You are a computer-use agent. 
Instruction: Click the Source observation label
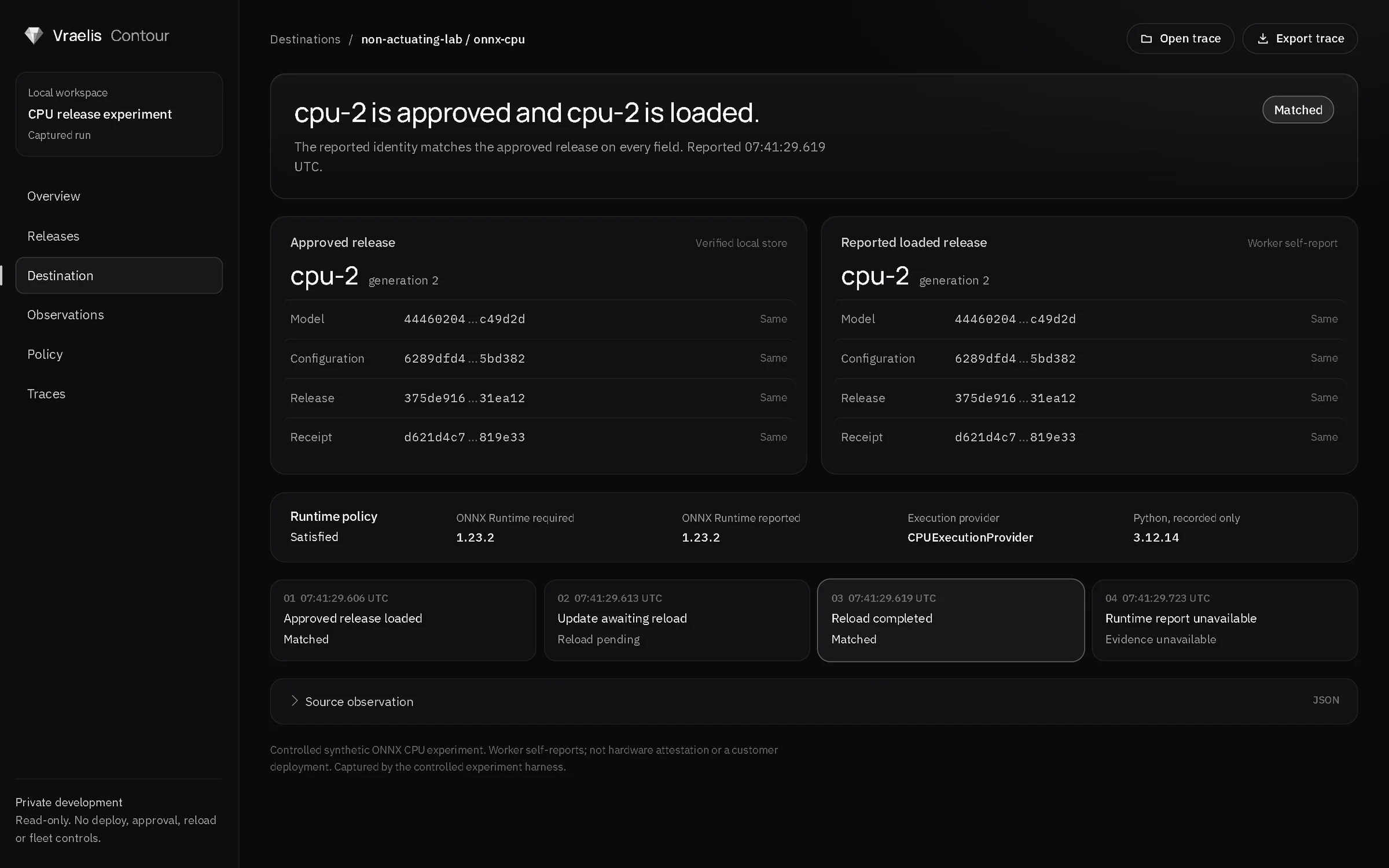tap(359, 701)
